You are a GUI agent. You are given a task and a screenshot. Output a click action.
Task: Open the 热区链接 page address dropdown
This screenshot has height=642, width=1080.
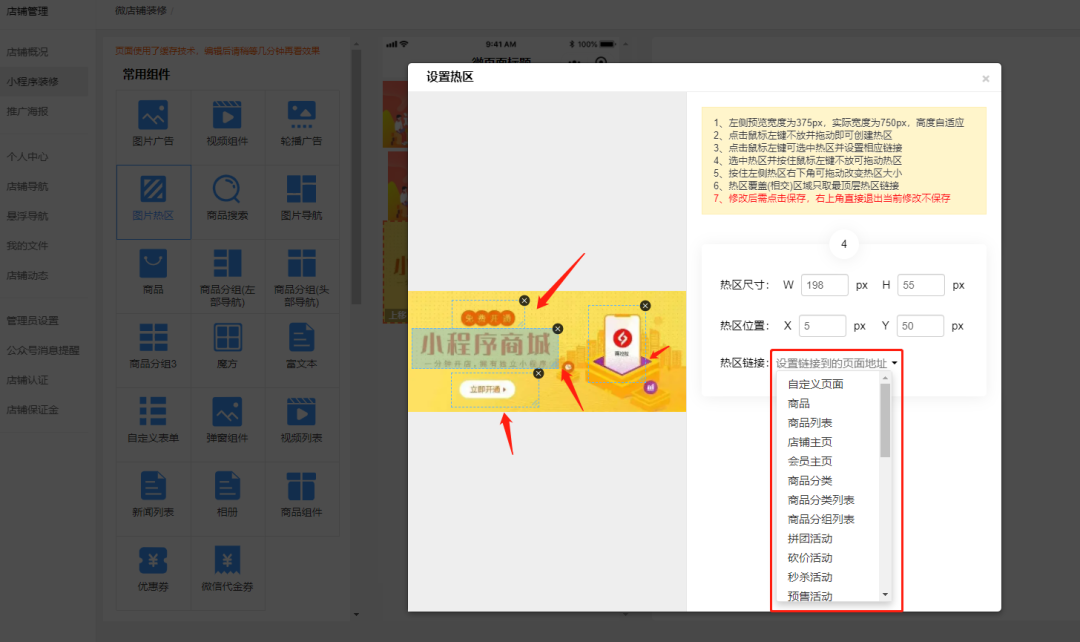[836, 363]
